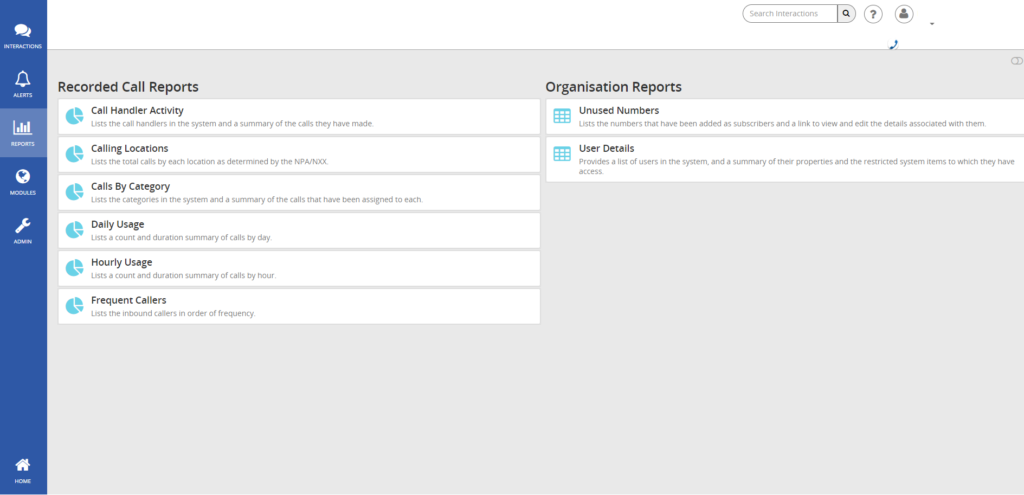Open the Frequent Callers report
The image size is (1024, 495).
click(299, 306)
